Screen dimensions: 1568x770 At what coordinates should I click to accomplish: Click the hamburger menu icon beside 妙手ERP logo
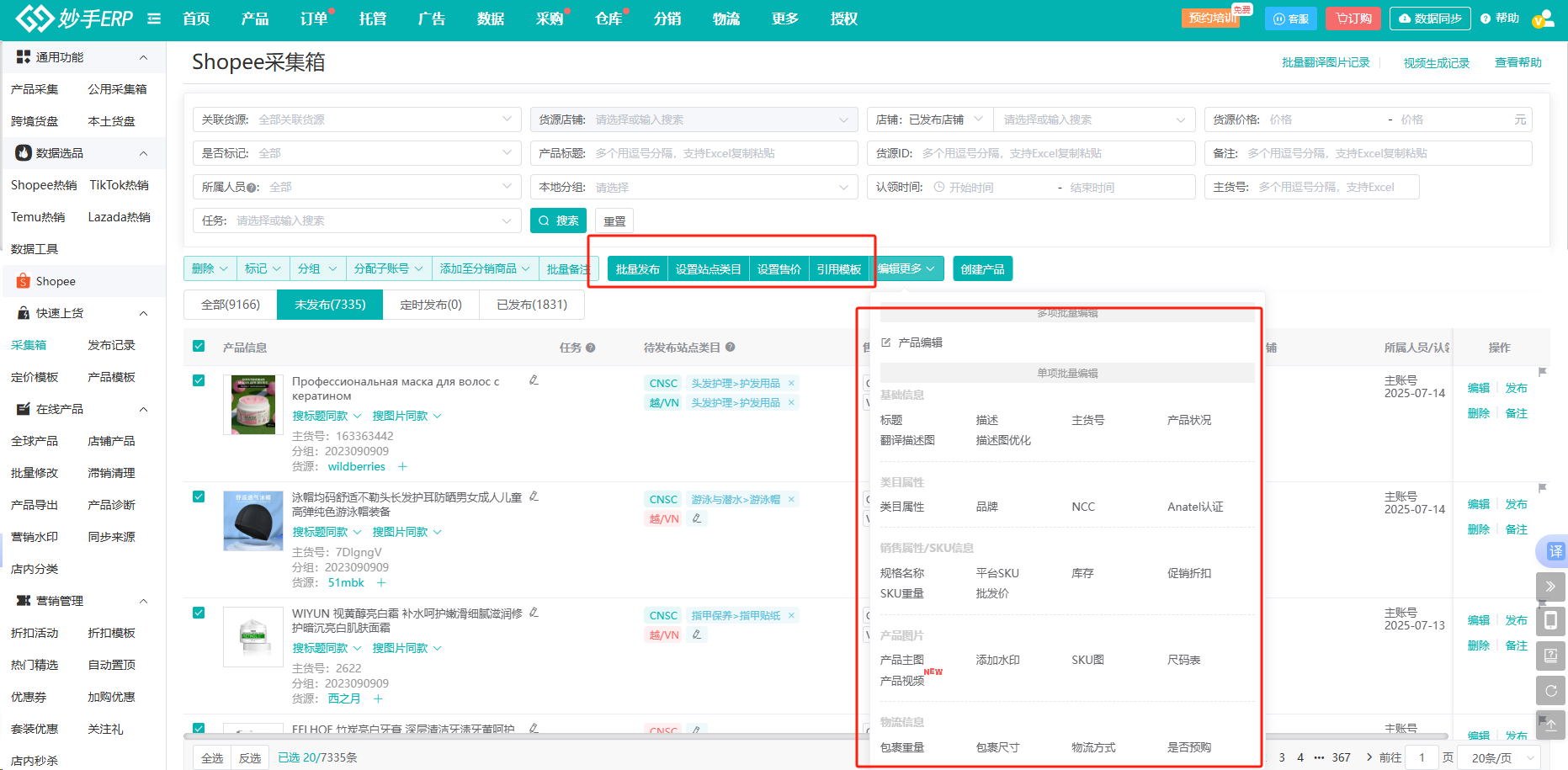(x=154, y=19)
